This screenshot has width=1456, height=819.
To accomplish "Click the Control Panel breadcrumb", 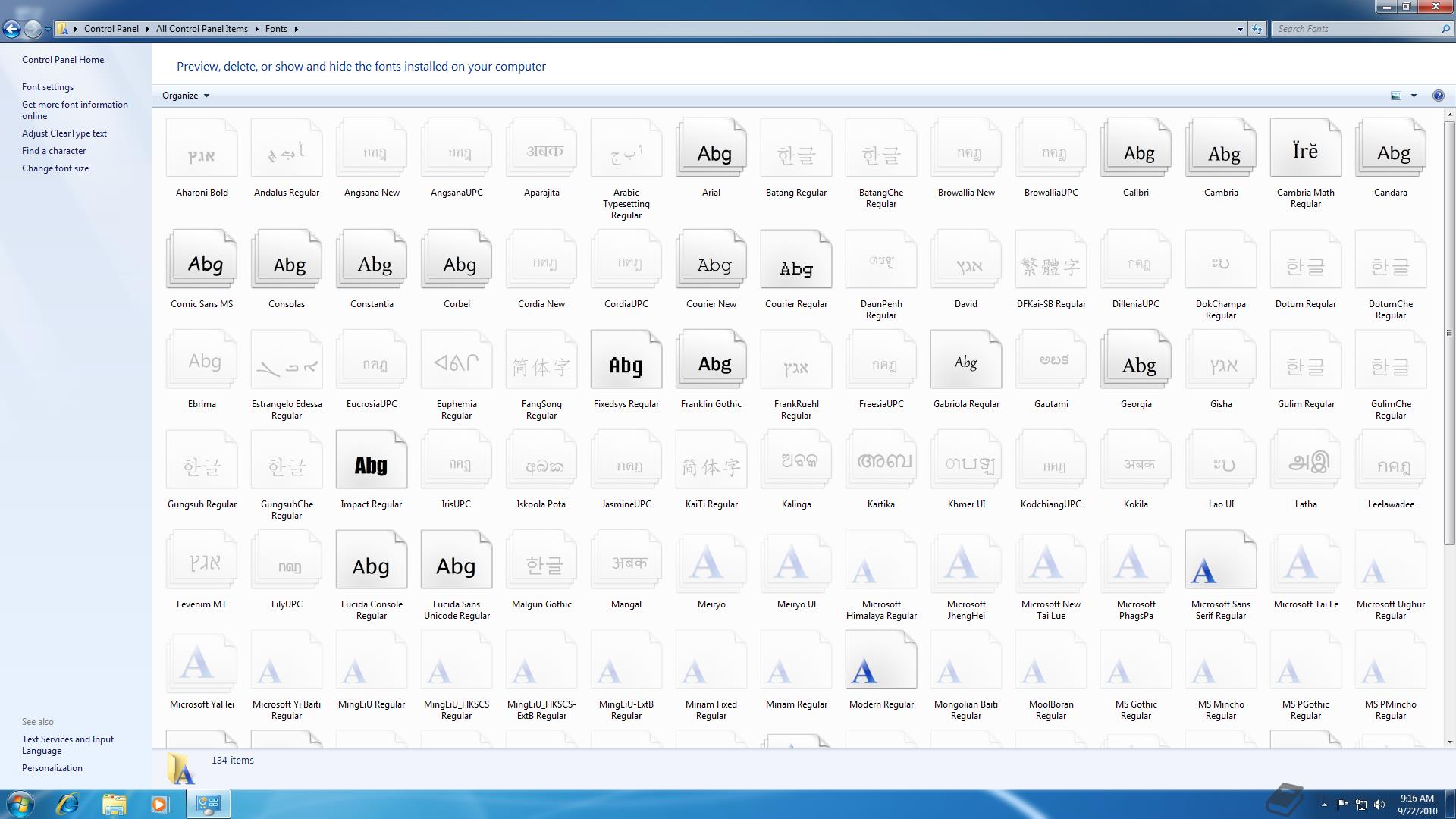I will [111, 29].
